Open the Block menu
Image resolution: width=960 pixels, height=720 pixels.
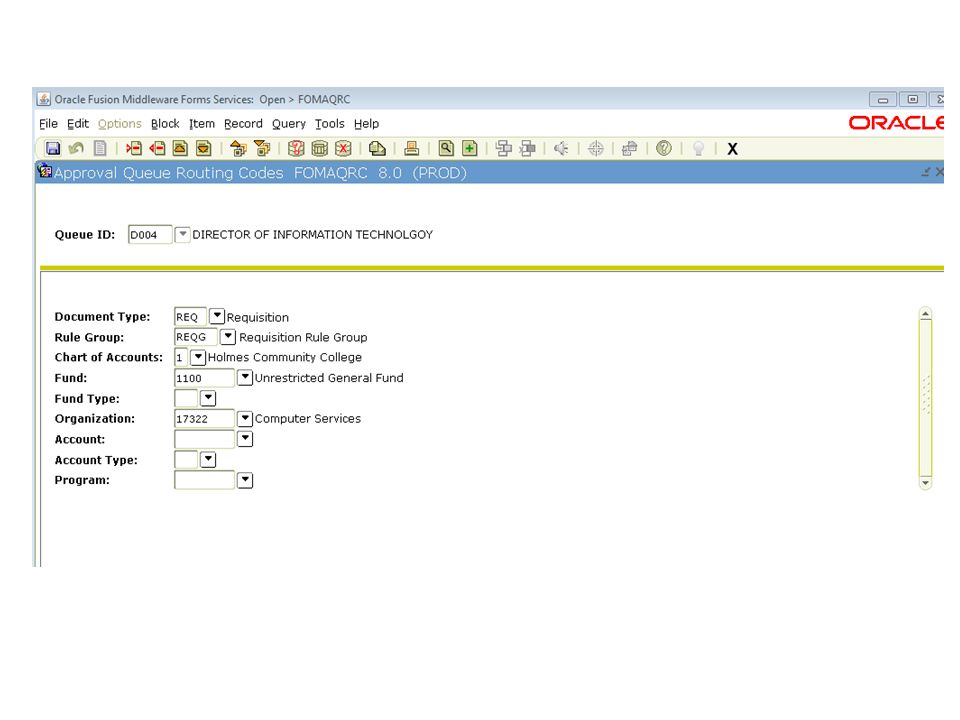click(165, 124)
